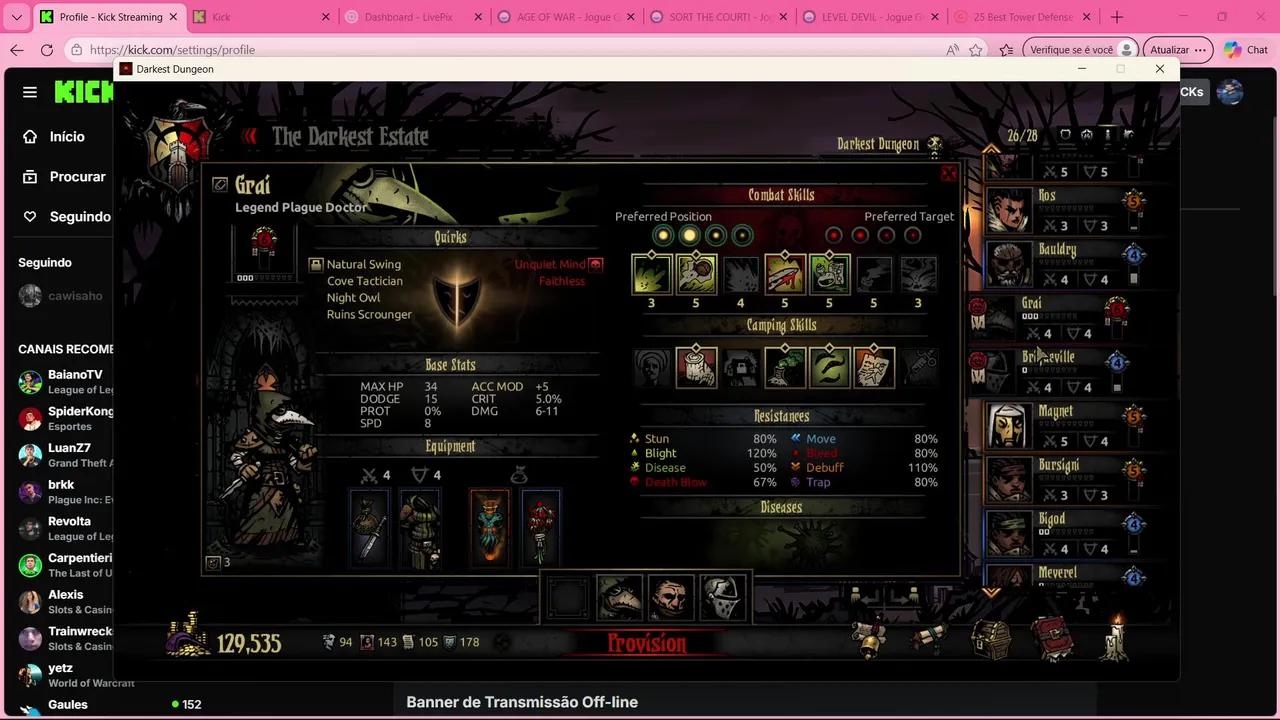
Task: Go back using red arrows by Darkest Estate
Action: 250,137
